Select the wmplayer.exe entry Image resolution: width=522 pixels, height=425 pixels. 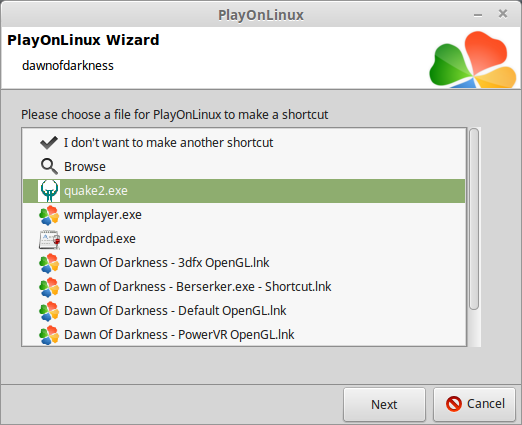click(103, 215)
